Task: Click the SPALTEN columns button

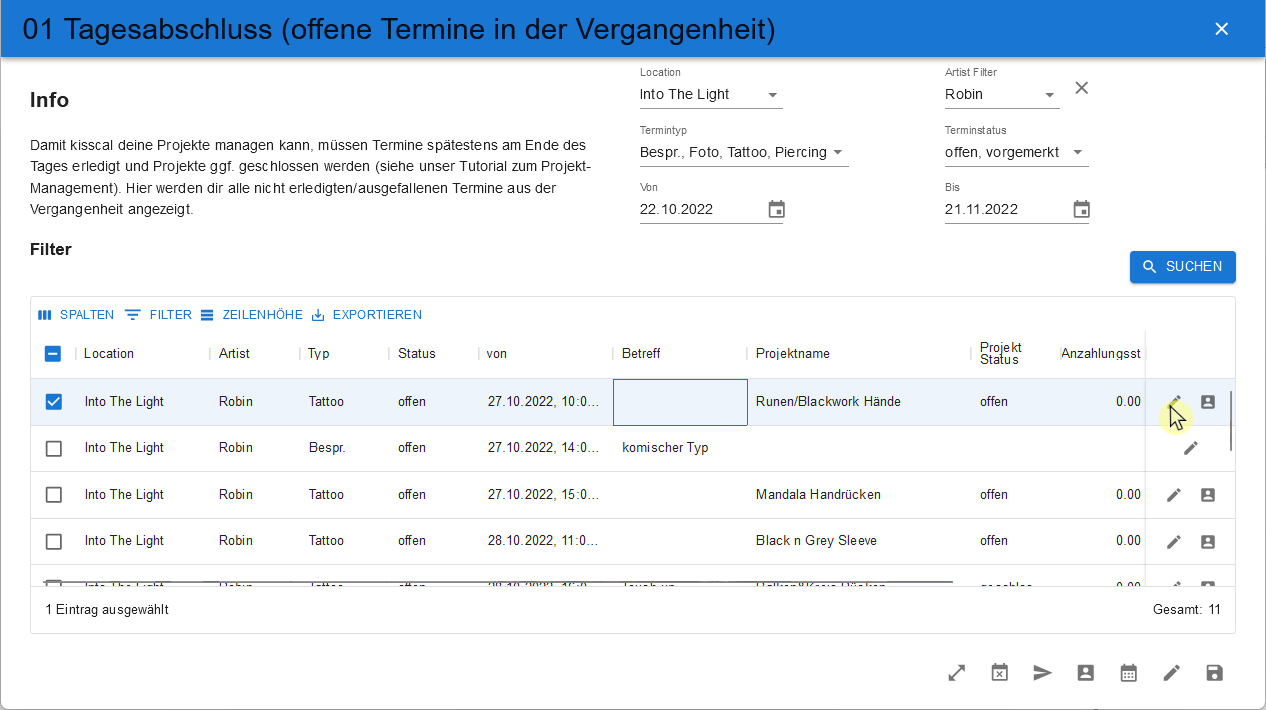Action: [x=76, y=315]
